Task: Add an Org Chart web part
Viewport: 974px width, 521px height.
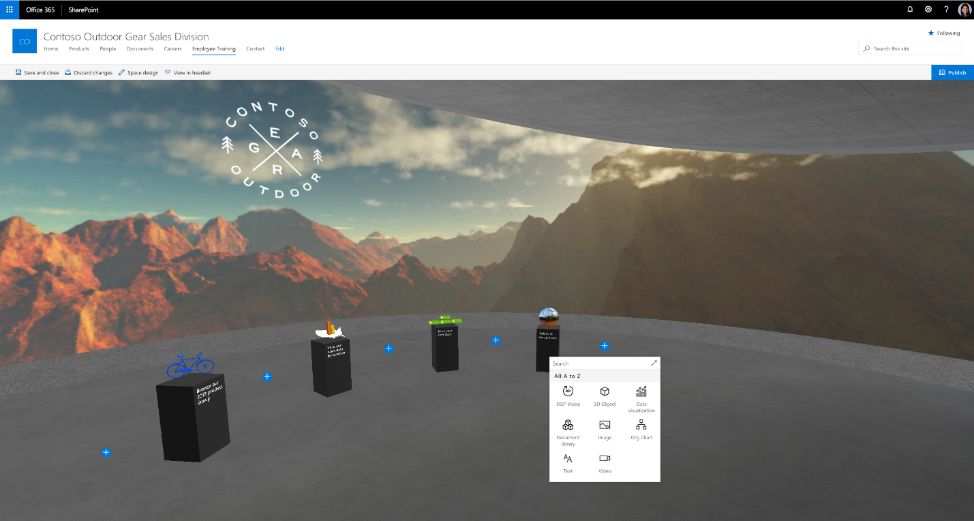Action: click(x=641, y=430)
